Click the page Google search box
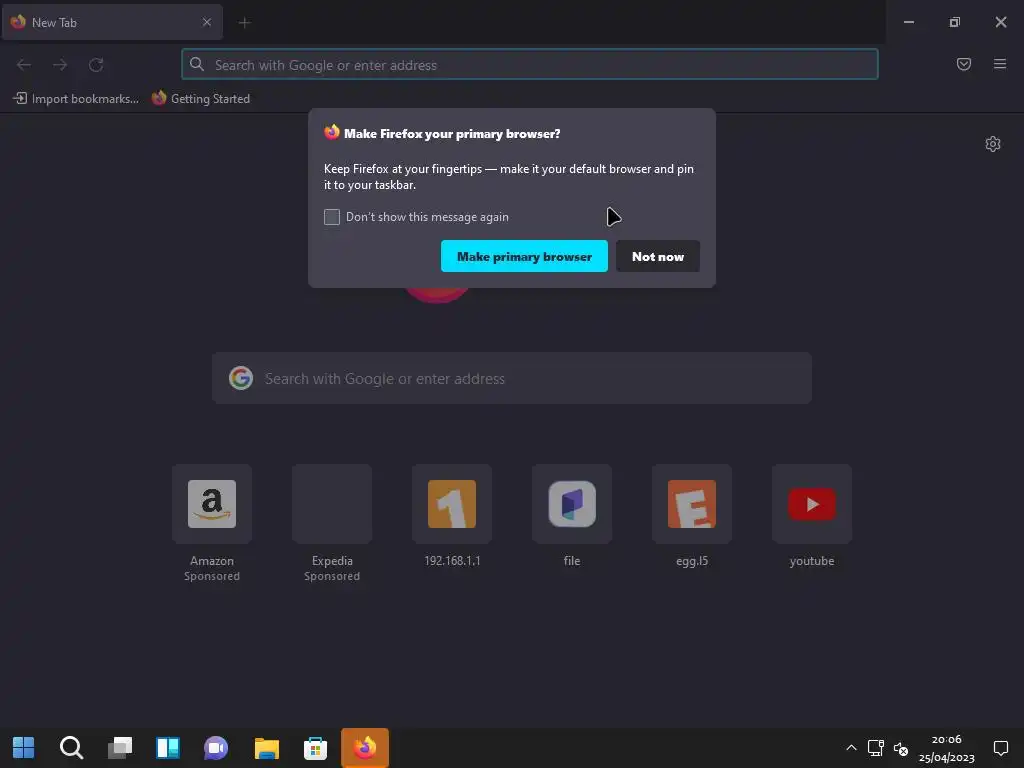The height and width of the screenshot is (768, 1024). click(x=512, y=378)
